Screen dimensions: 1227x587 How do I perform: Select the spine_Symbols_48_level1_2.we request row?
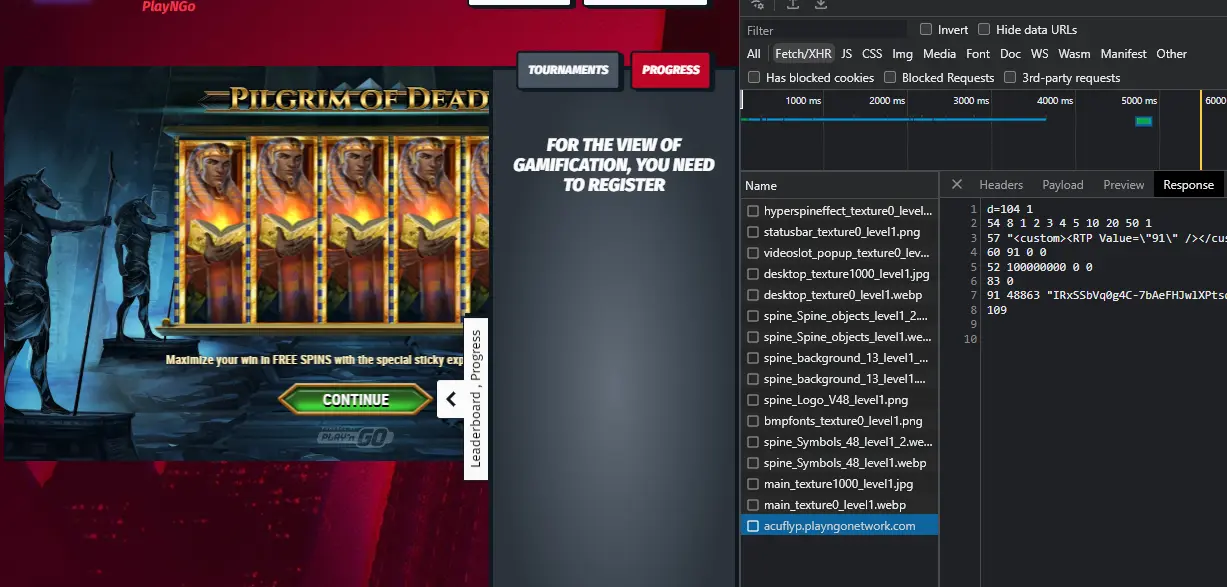point(839,442)
